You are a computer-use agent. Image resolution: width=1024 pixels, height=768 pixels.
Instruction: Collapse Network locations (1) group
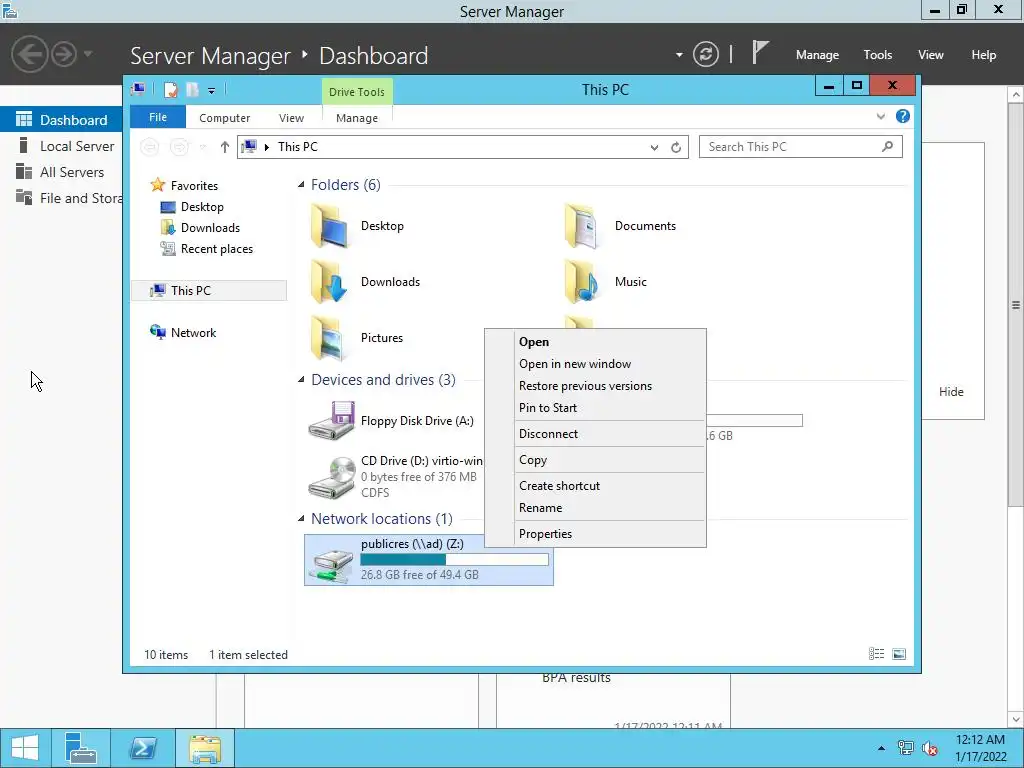point(301,519)
